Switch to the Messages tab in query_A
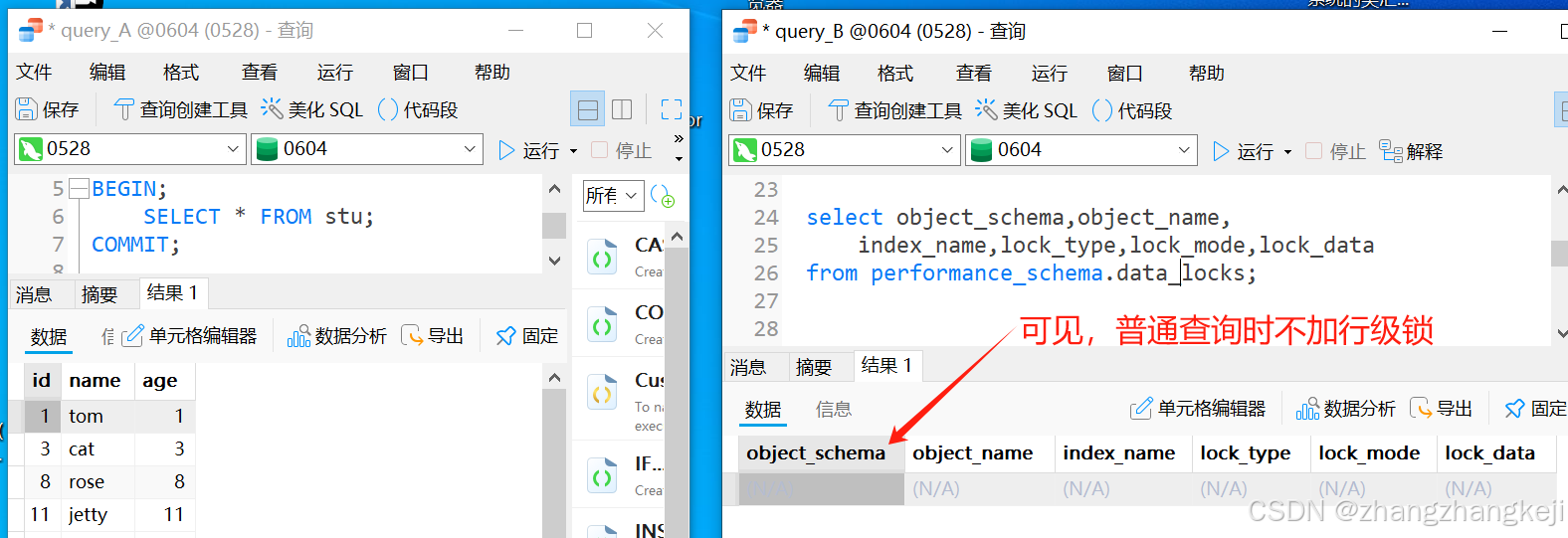1568x538 pixels. coord(34,294)
